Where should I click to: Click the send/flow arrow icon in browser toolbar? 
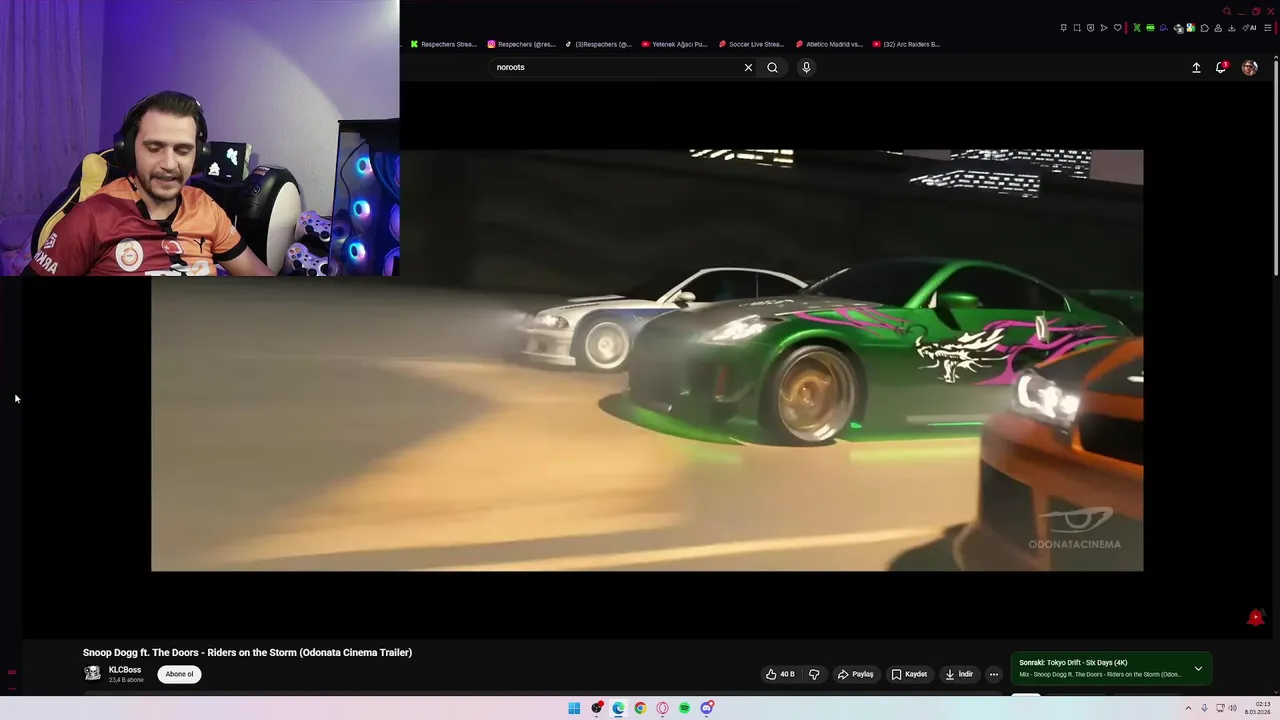1104,28
